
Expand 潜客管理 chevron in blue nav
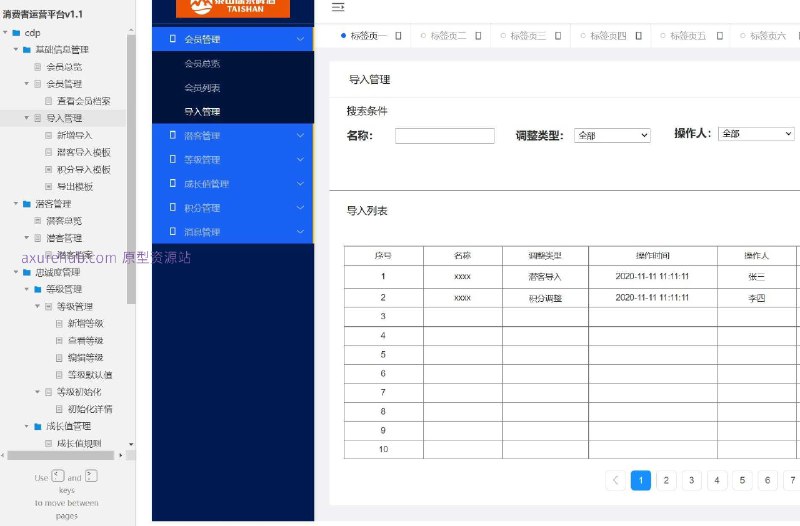[x=300, y=135]
